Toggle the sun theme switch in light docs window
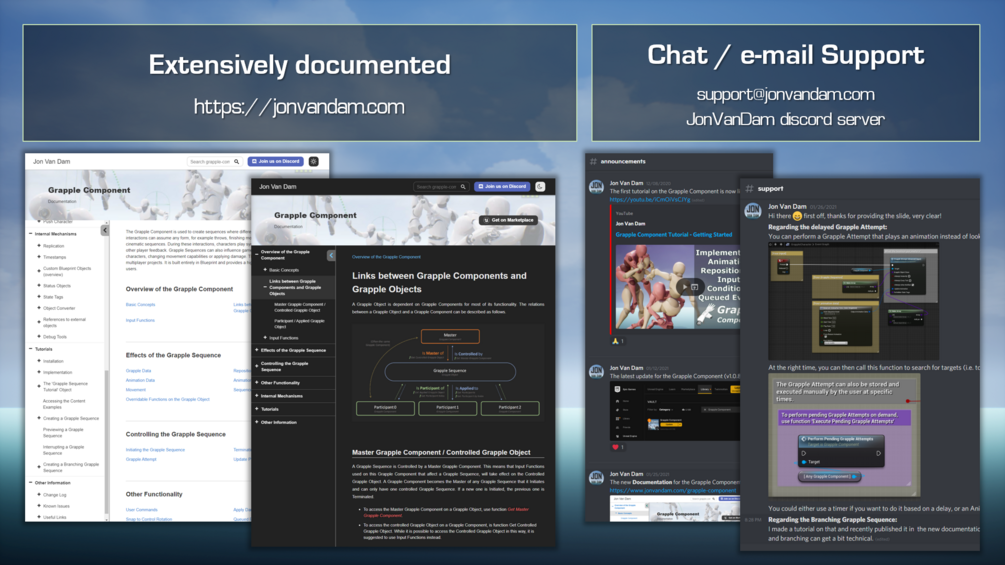 click(x=313, y=161)
